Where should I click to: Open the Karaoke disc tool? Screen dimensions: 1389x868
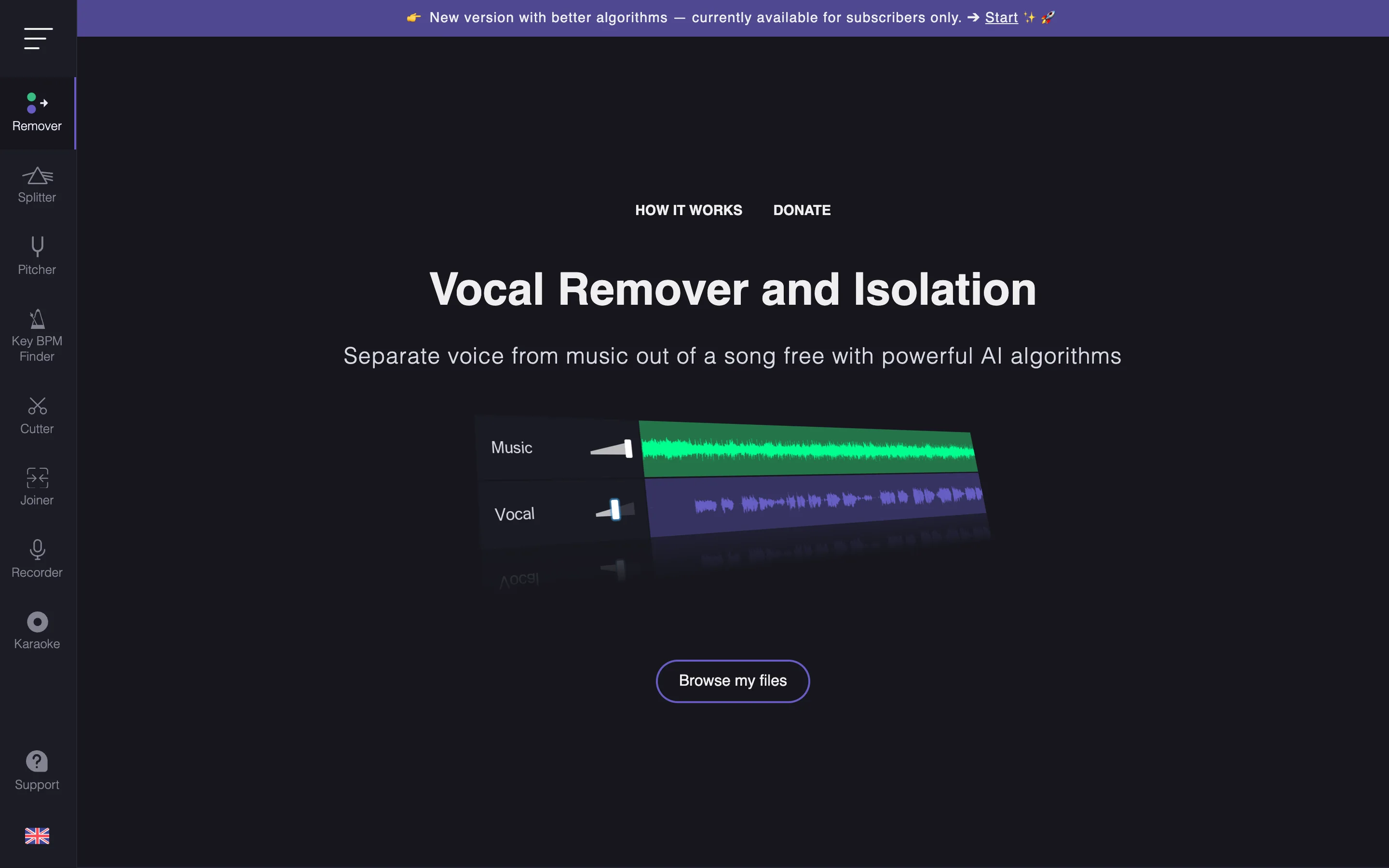click(x=37, y=630)
